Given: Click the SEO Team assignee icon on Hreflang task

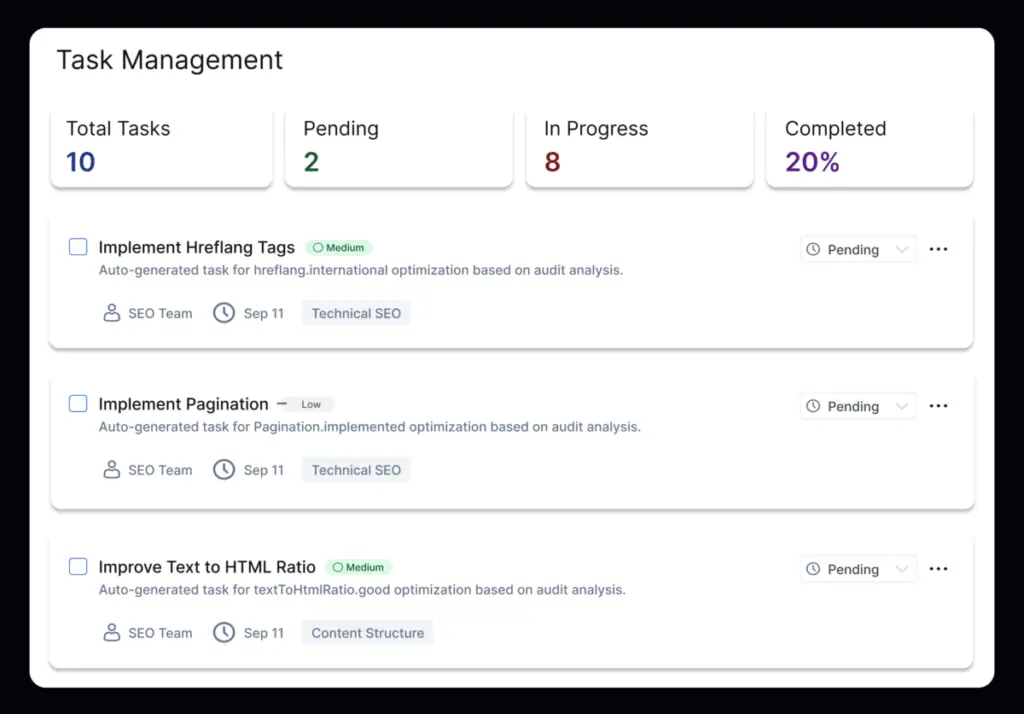Looking at the screenshot, I should point(111,312).
